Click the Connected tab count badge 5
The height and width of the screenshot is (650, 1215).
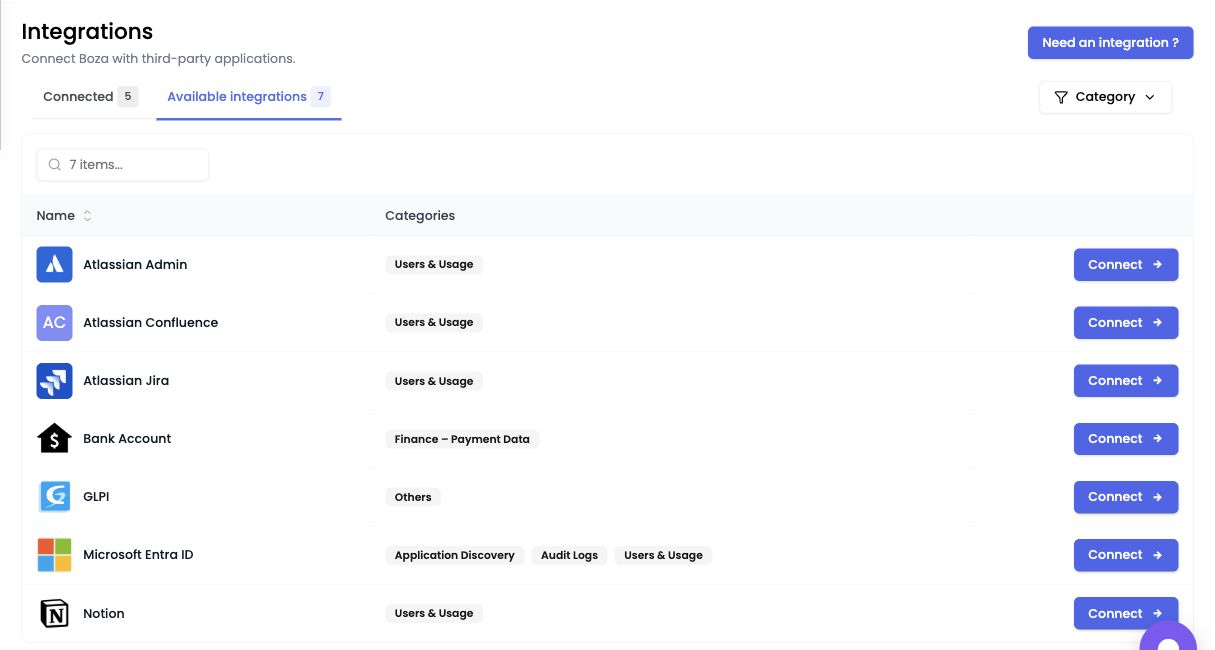127,97
